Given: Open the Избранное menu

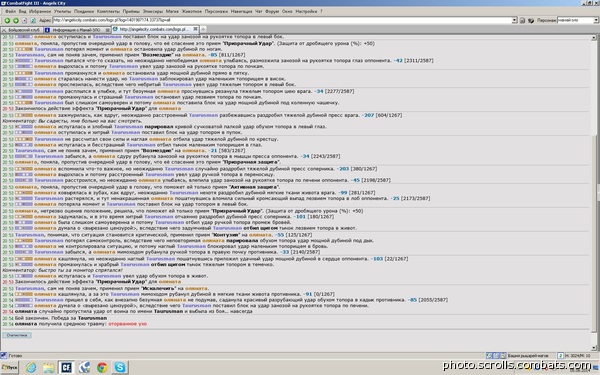Looking at the screenshot, I should [x=40, y=11].
